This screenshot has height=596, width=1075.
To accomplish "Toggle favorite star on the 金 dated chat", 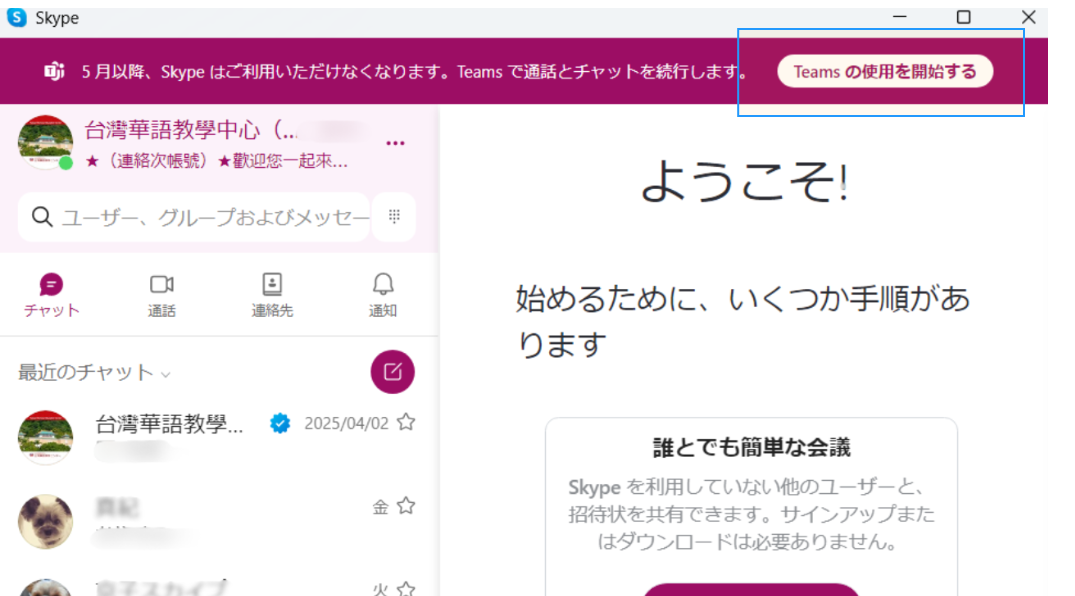I will (405, 506).
